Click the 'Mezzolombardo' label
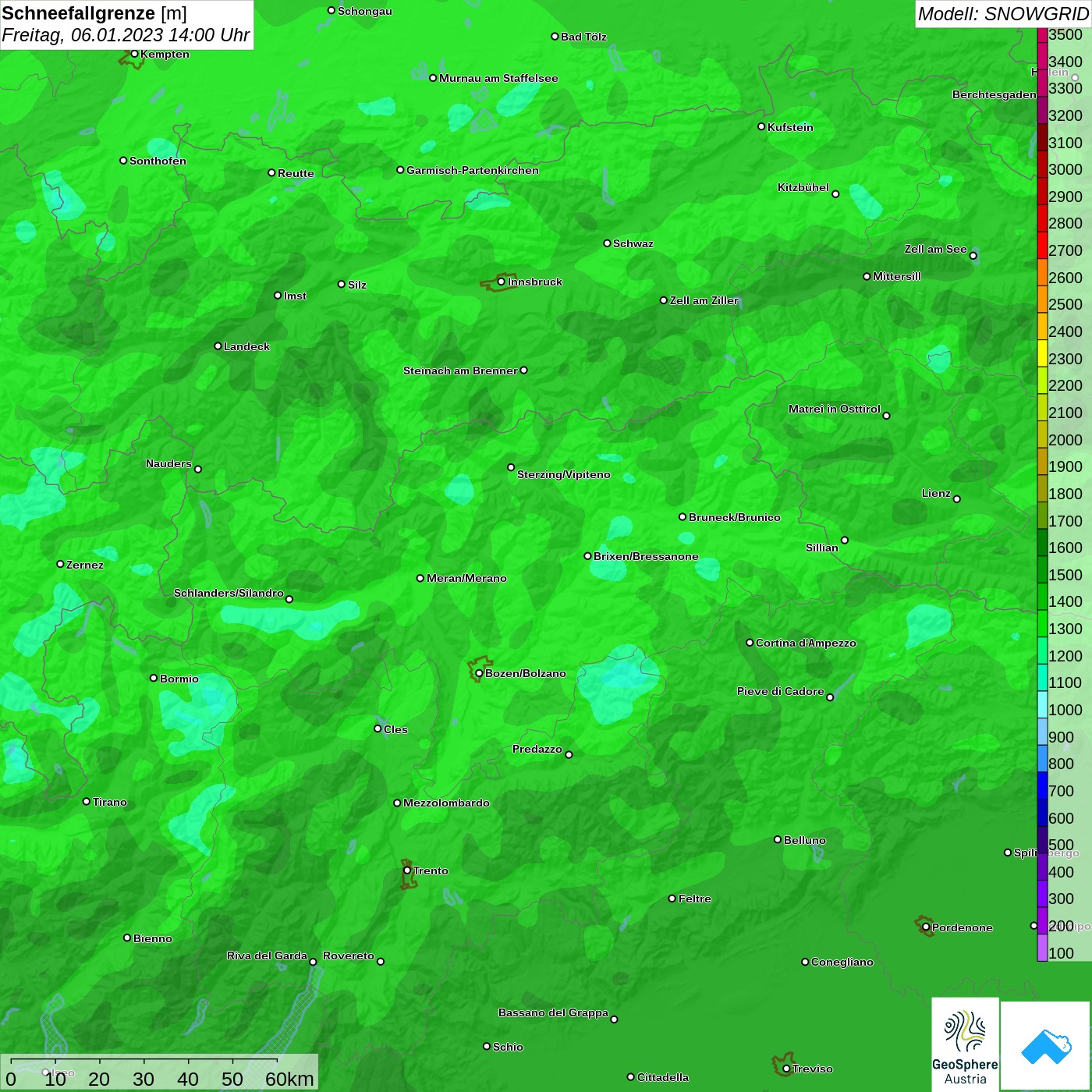 coord(446,803)
